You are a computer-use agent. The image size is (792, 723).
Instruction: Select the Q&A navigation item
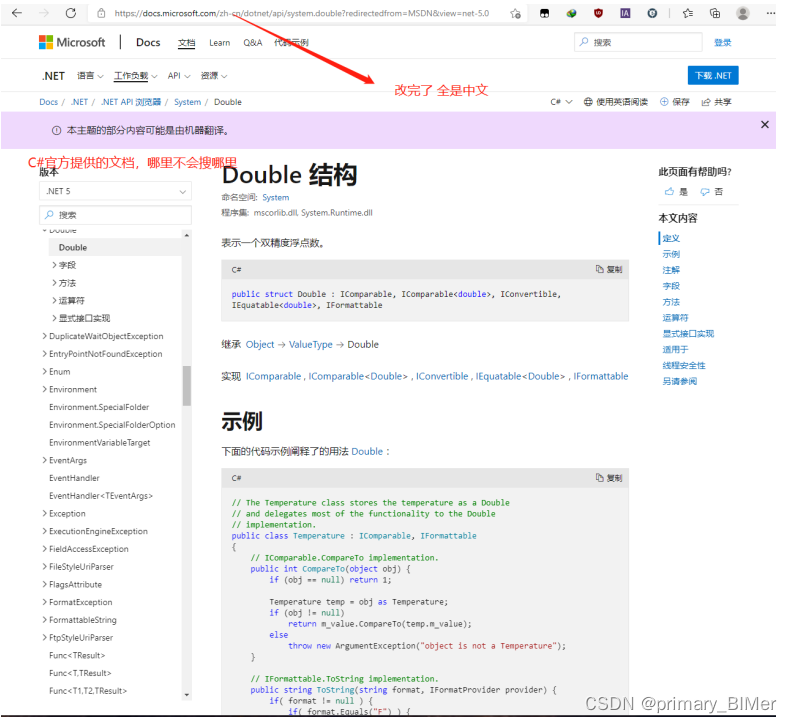click(253, 43)
